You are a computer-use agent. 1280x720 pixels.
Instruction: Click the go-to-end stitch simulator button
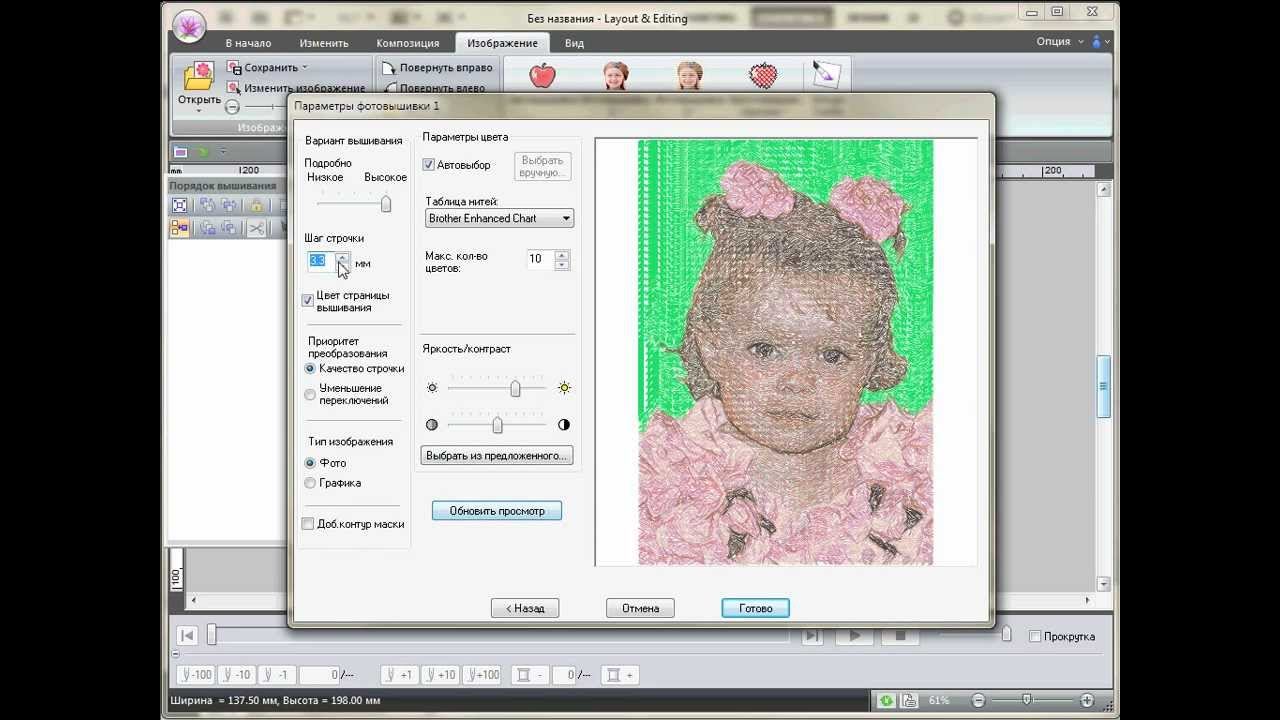[812, 636]
